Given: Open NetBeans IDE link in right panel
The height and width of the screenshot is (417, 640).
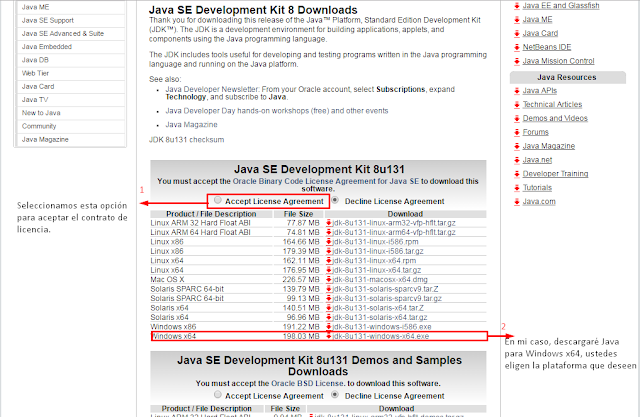Looking at the screenshot, I should (547, 47).
